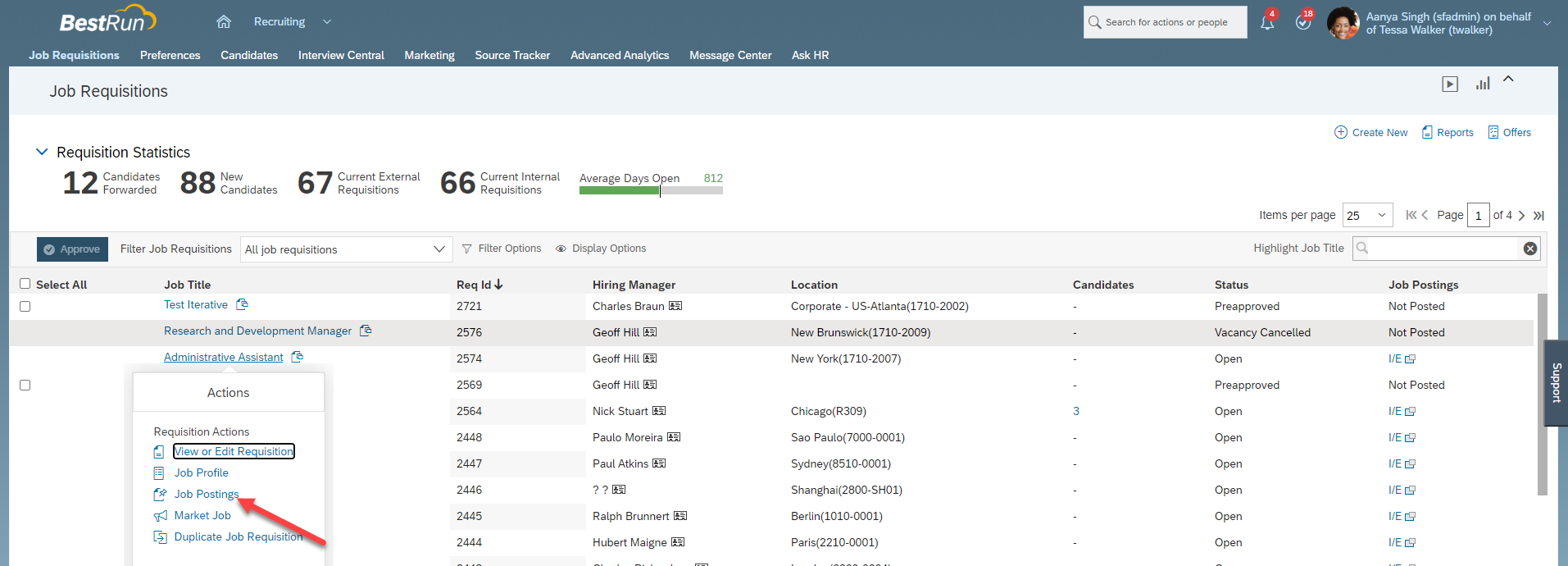Open Display Options
Viewport: 1568px width, 566px height.
tap(601, 249)
